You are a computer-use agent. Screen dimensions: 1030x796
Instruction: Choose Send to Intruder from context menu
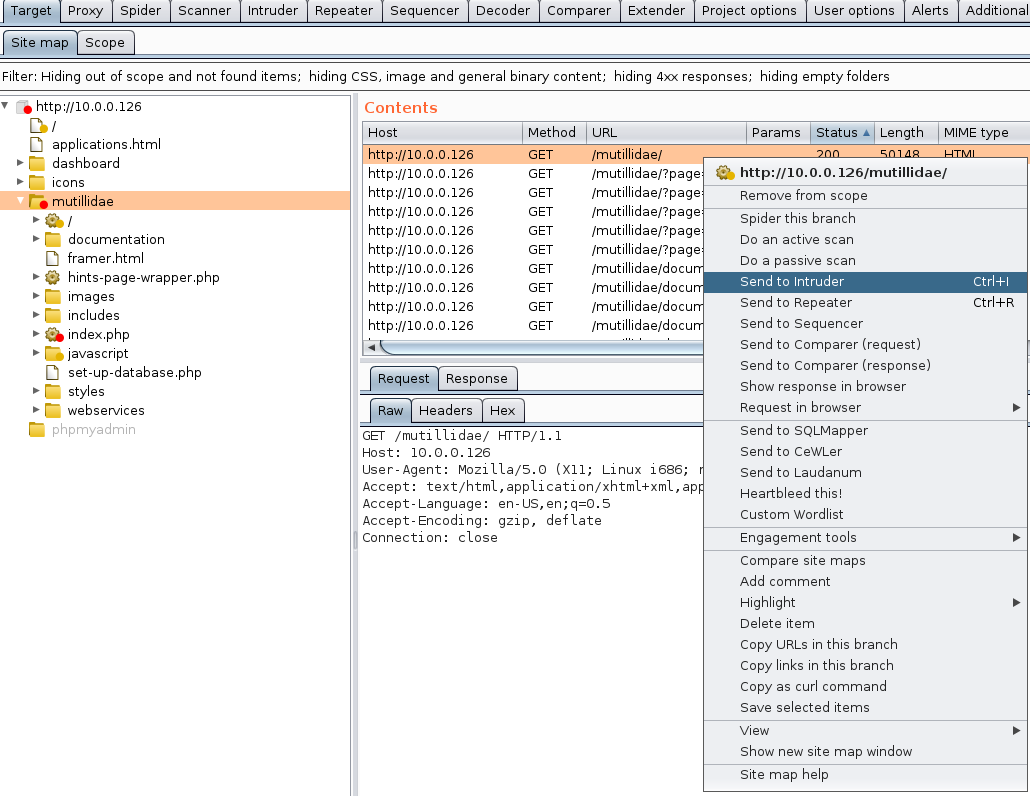(865, 282)
